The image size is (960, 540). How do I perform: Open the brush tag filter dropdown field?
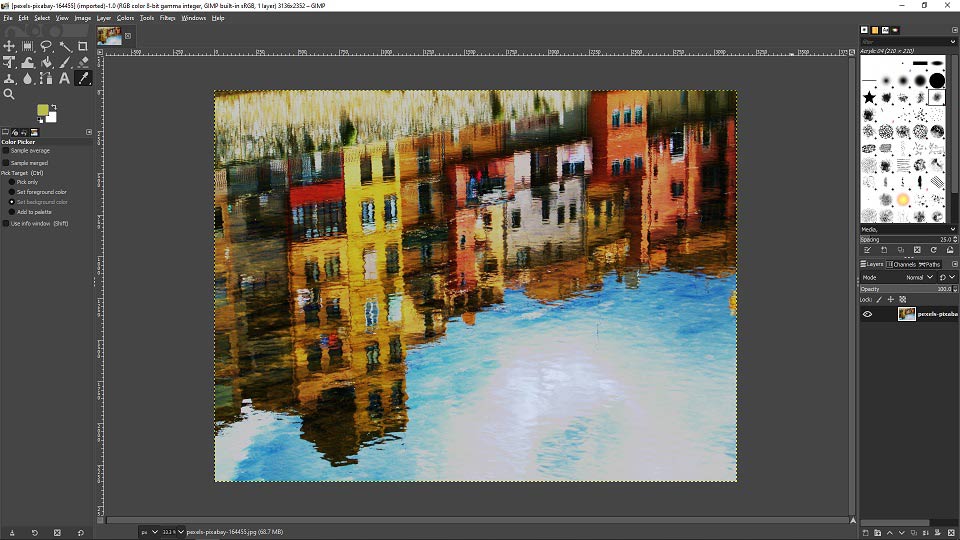(x=909, y=42)
